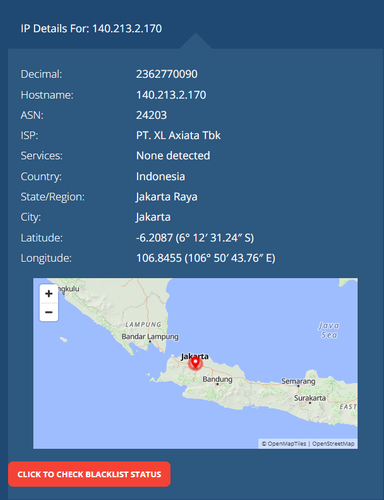Click the Jakarta city label on map

[x=195, y=356]
